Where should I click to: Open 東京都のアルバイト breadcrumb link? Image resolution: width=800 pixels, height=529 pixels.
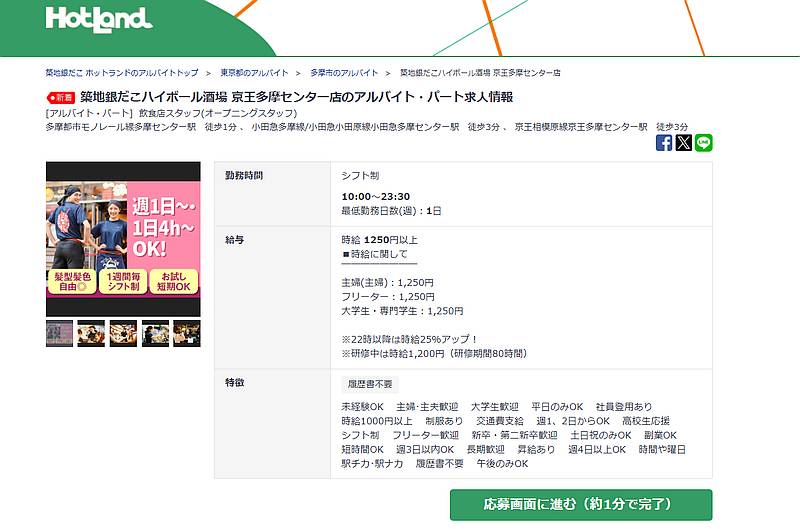tap(254, 73)
